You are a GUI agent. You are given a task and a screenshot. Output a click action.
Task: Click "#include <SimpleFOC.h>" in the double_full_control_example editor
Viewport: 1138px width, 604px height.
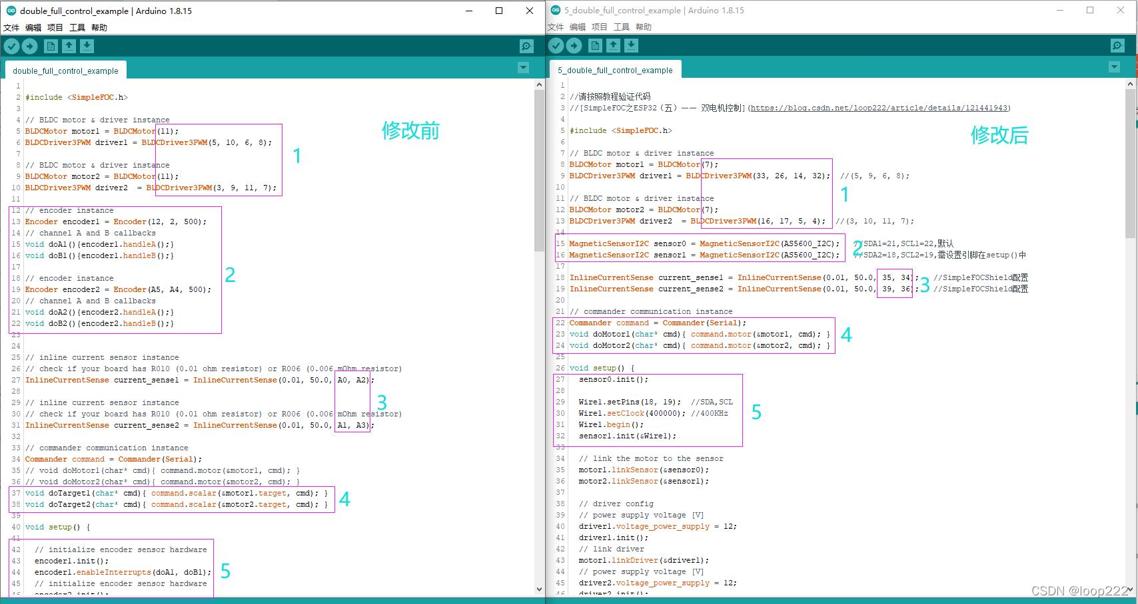76,97
